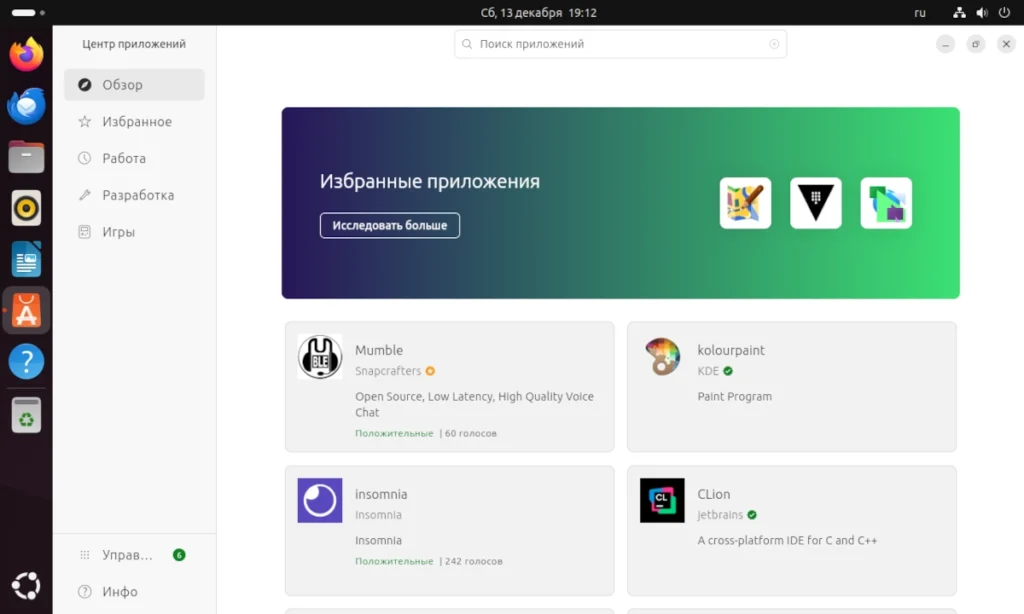Viewport: 1024px width, 614px height.
Task: Open the insomnia app card
Action: [x=449, y=530]
